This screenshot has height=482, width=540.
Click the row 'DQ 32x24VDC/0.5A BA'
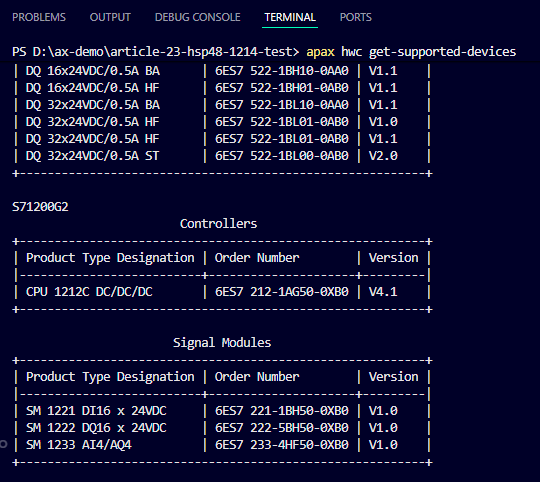pos(222,105)
